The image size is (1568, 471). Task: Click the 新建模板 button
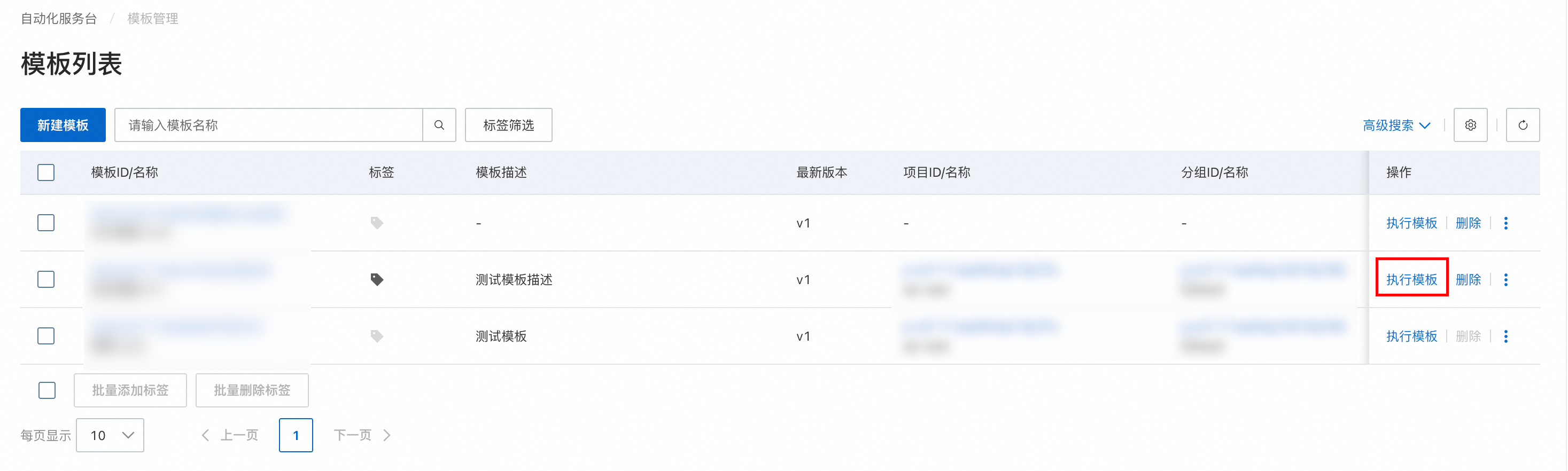pos(63,125)
